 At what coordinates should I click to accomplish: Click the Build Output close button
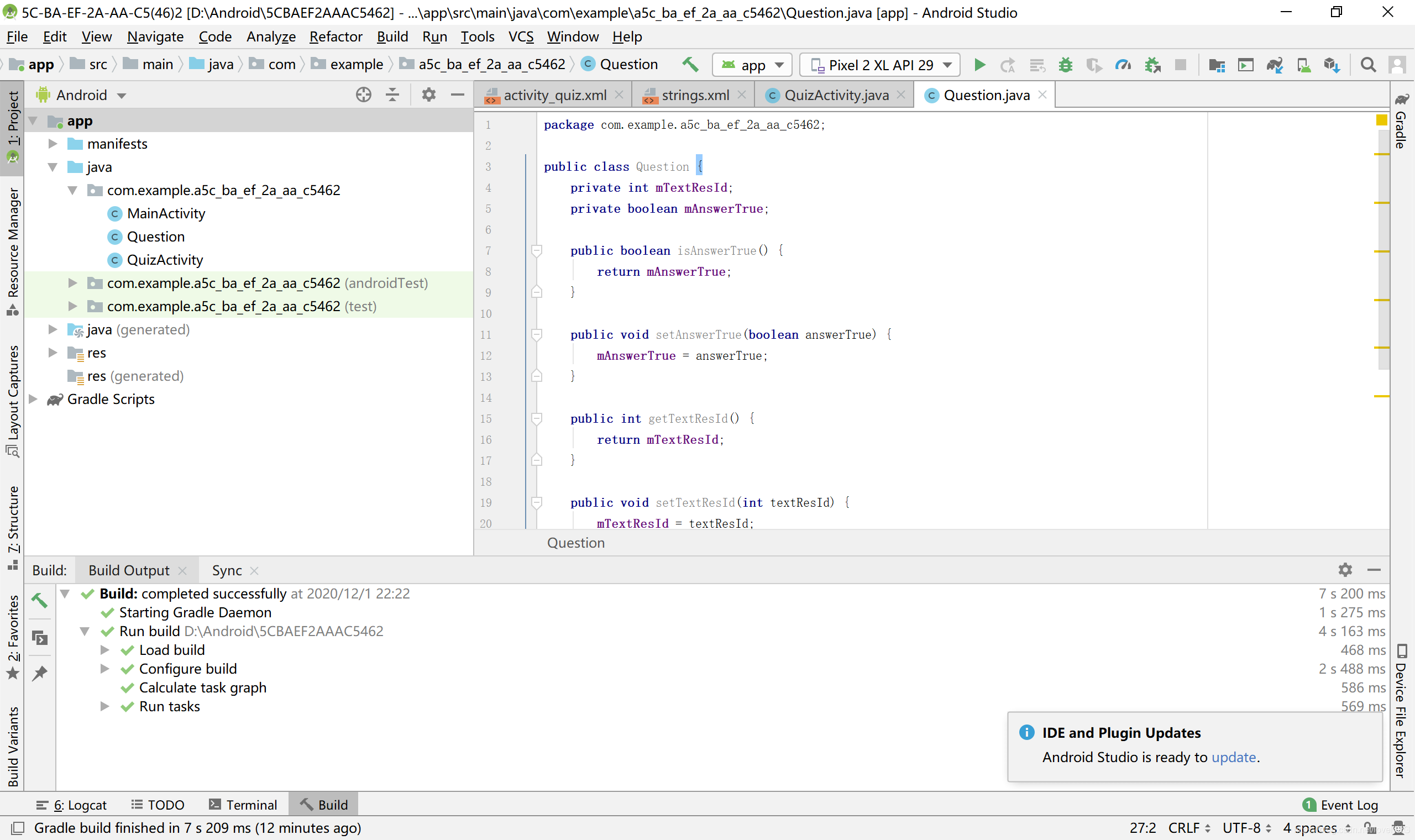(183, 570)
